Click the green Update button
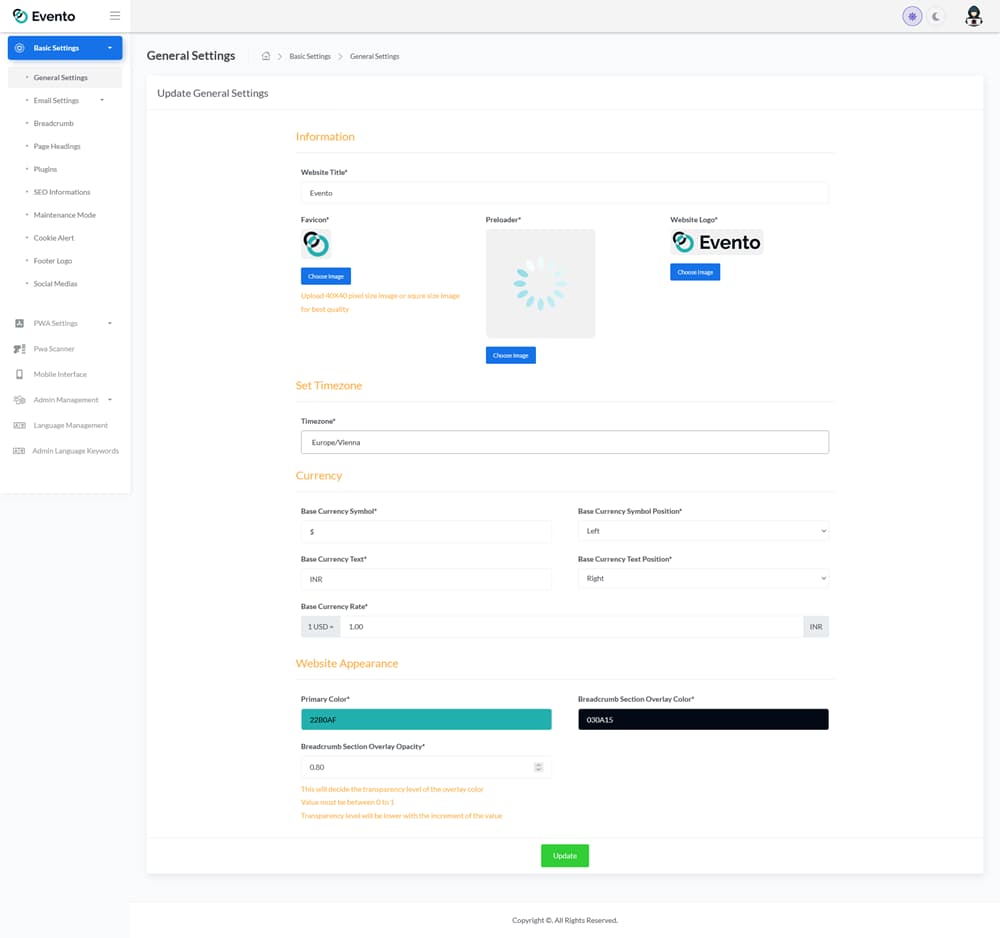The height and width of the screenshot is (938, 1000). [564, 856]
